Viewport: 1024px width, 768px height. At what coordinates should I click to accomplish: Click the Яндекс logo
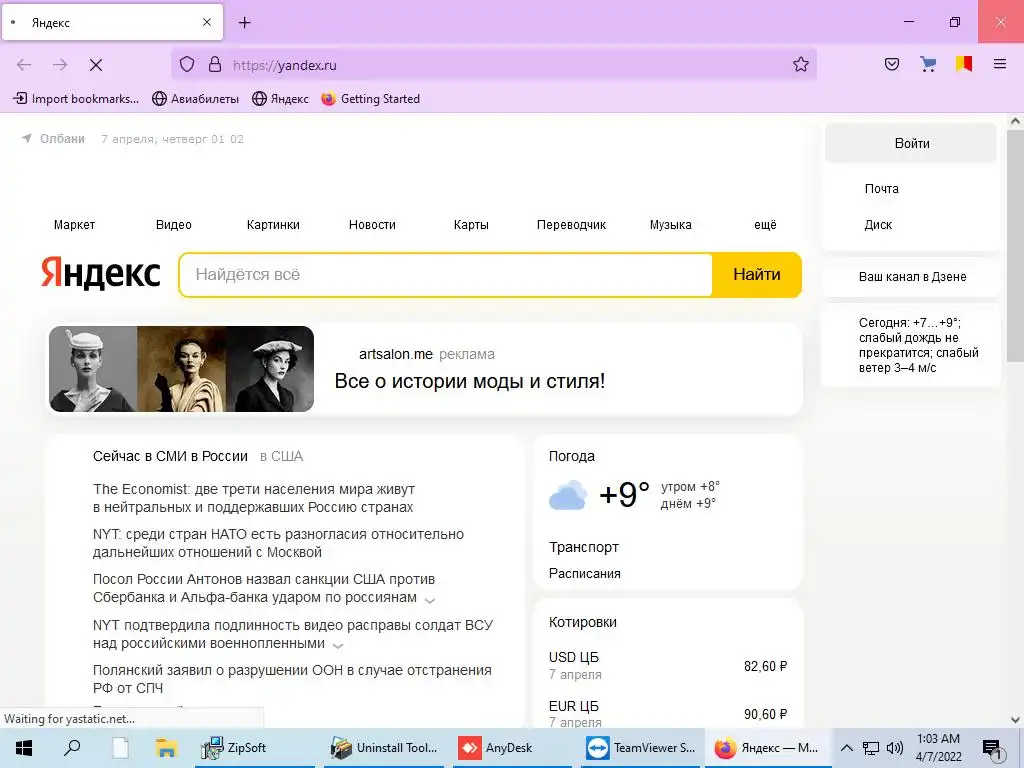[x=101, y=273]
